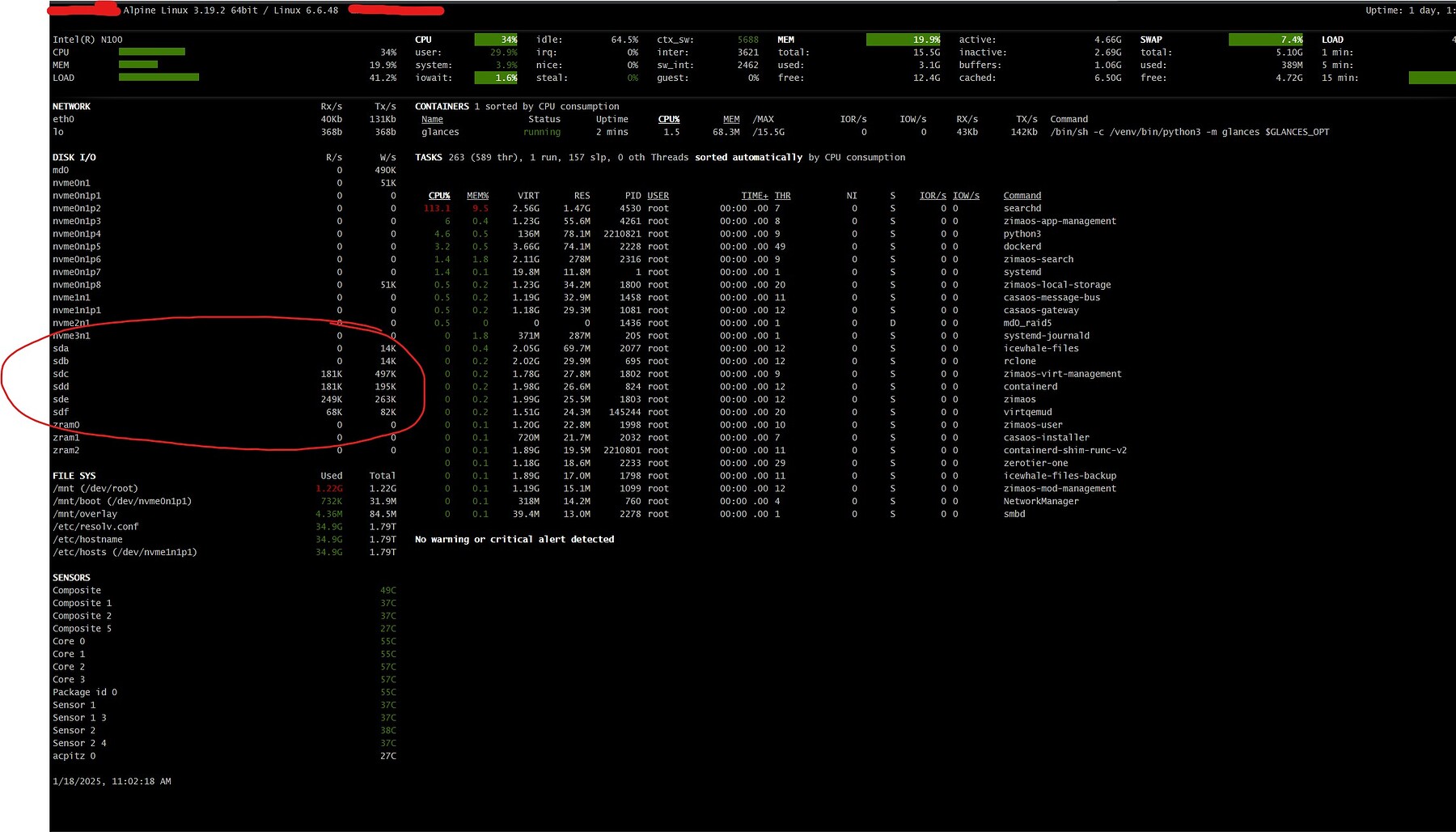
Task: Click the /mnt/boot (/dev/nvme0n1p1) entry
Action: tap(224, 502)
